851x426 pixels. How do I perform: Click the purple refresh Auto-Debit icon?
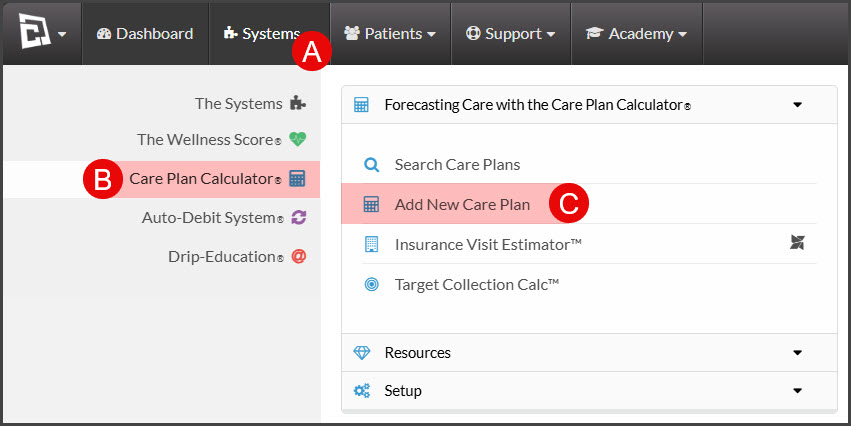(x=299, y=218)
